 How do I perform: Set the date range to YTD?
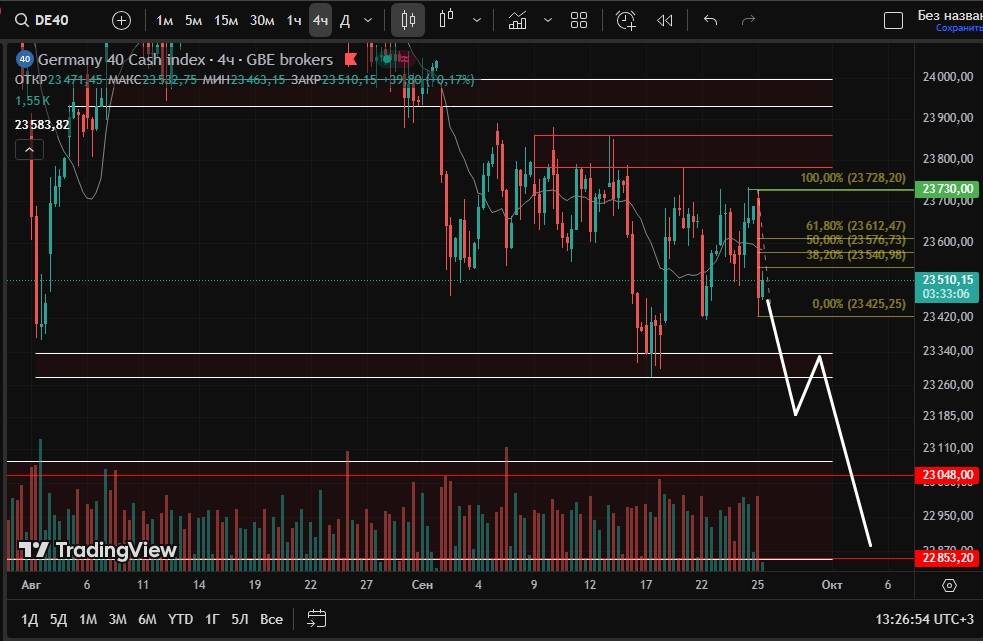click(x=180, y=619)
